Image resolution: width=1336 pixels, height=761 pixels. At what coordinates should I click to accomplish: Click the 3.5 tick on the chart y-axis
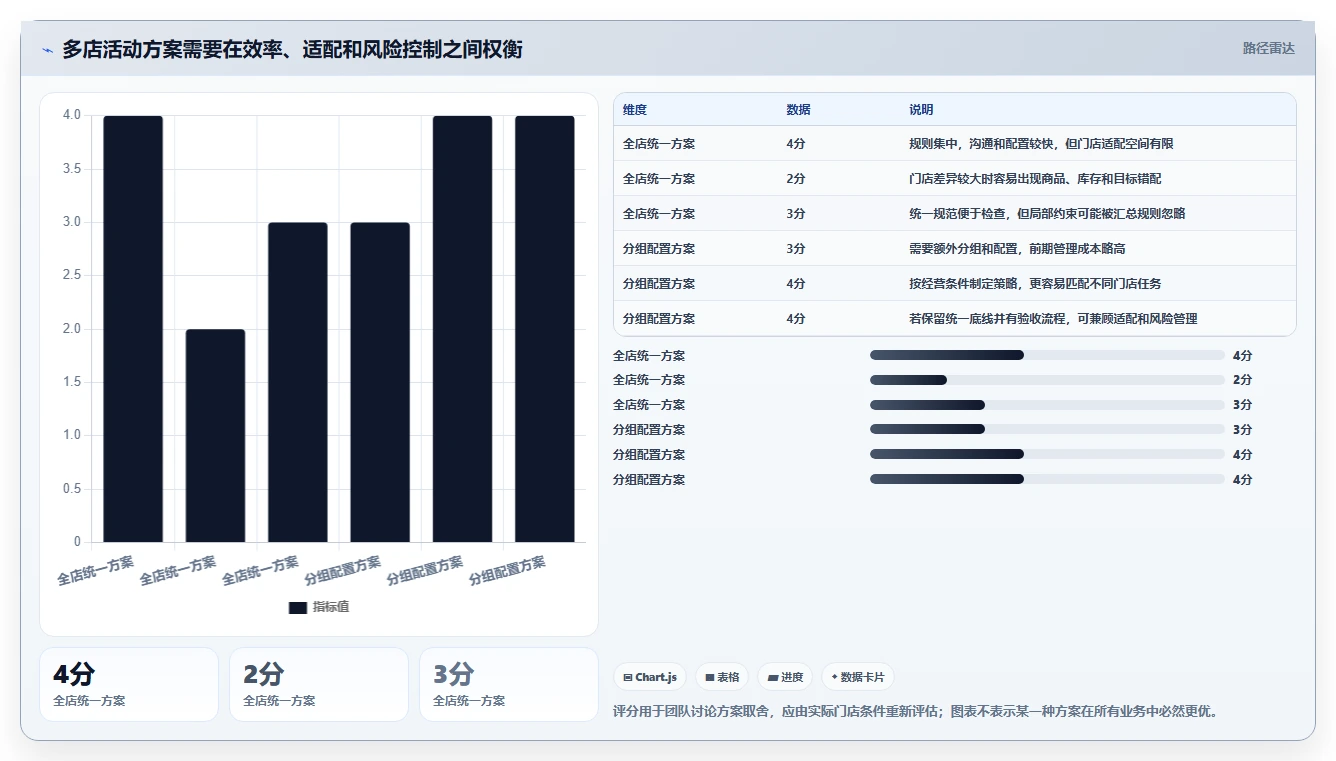(71, 168)
